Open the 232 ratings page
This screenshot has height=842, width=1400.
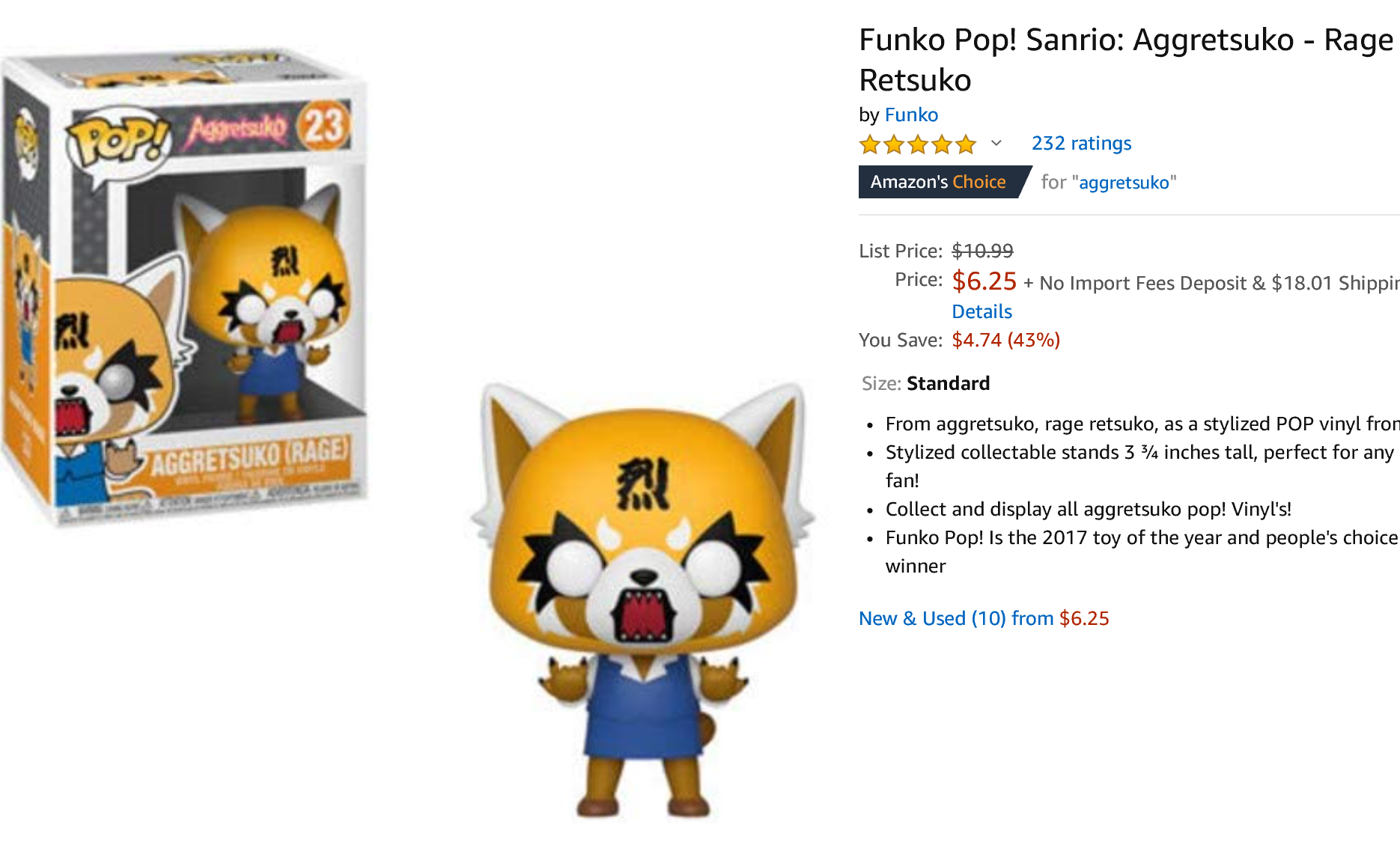[1081, 143]
